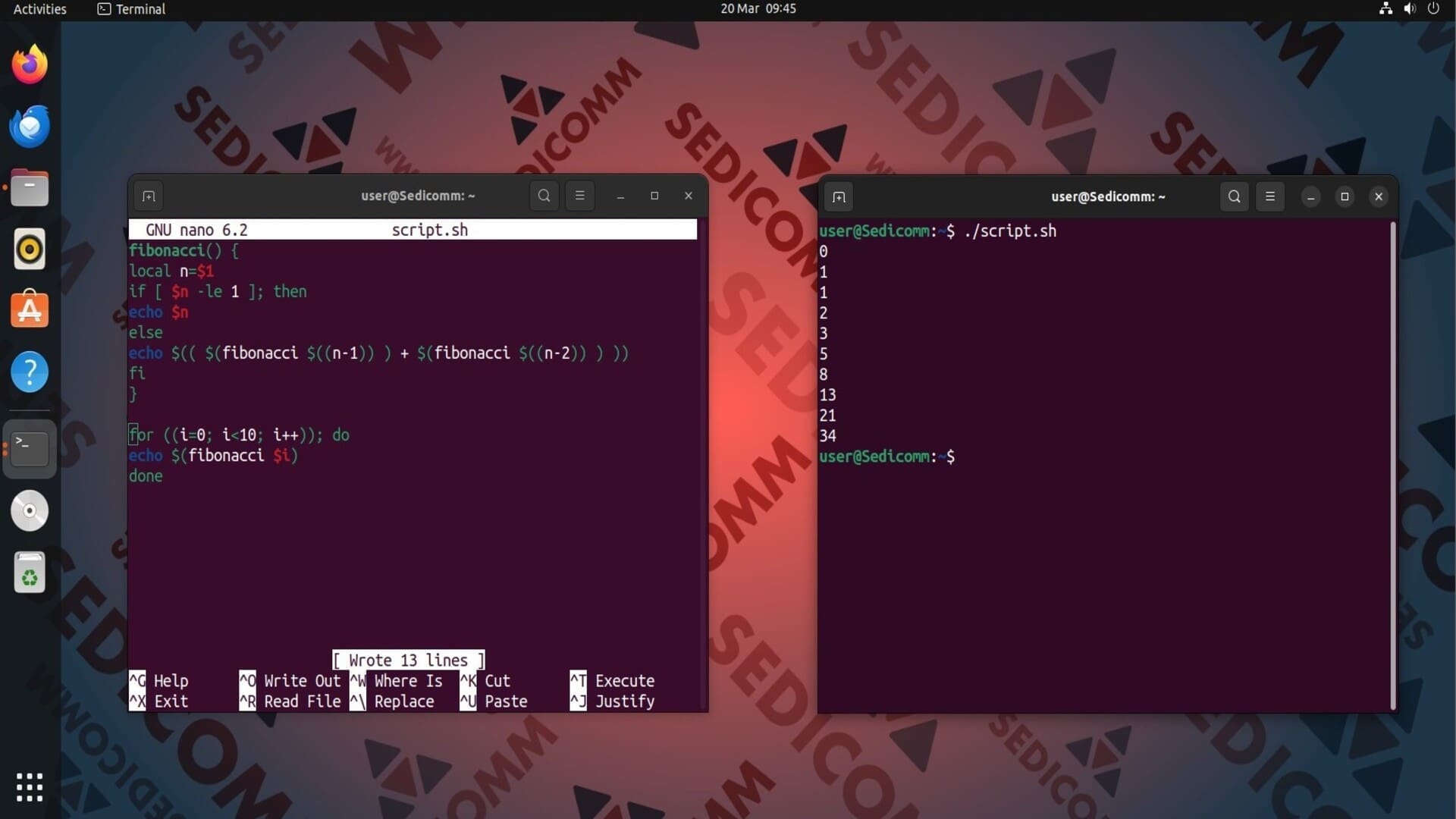Launch Firefox from the dock

(x=30, y=64)
